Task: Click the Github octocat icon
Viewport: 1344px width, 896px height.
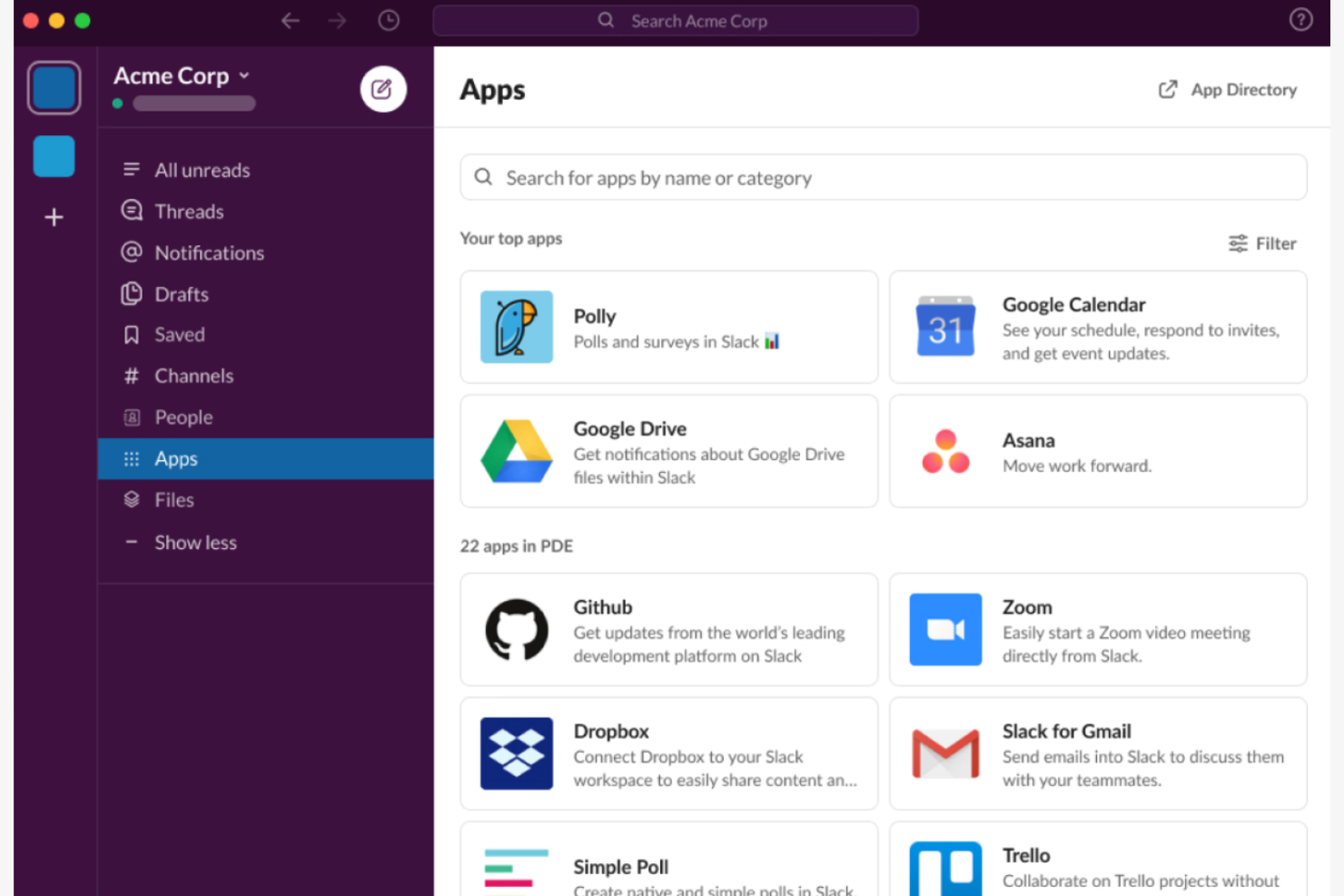Action: [x=517, y=629]
